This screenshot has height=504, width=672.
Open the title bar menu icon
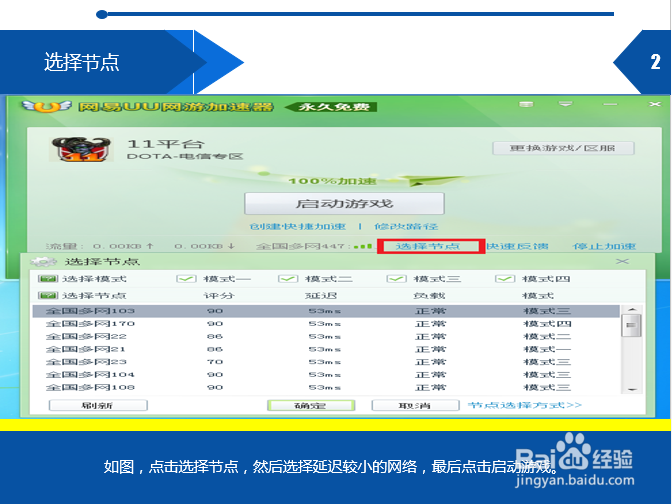tap(526, 104)
